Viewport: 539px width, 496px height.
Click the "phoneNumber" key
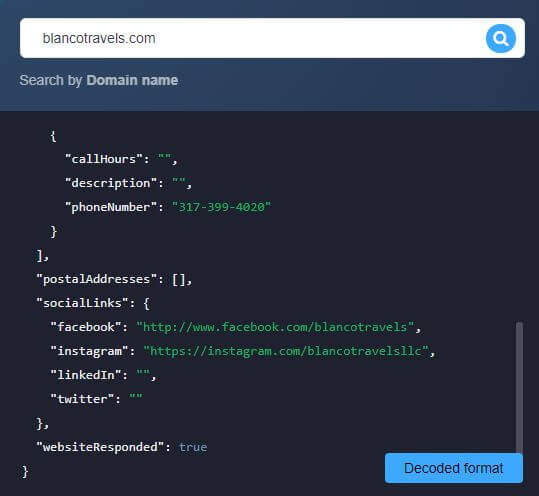[111, 207]
